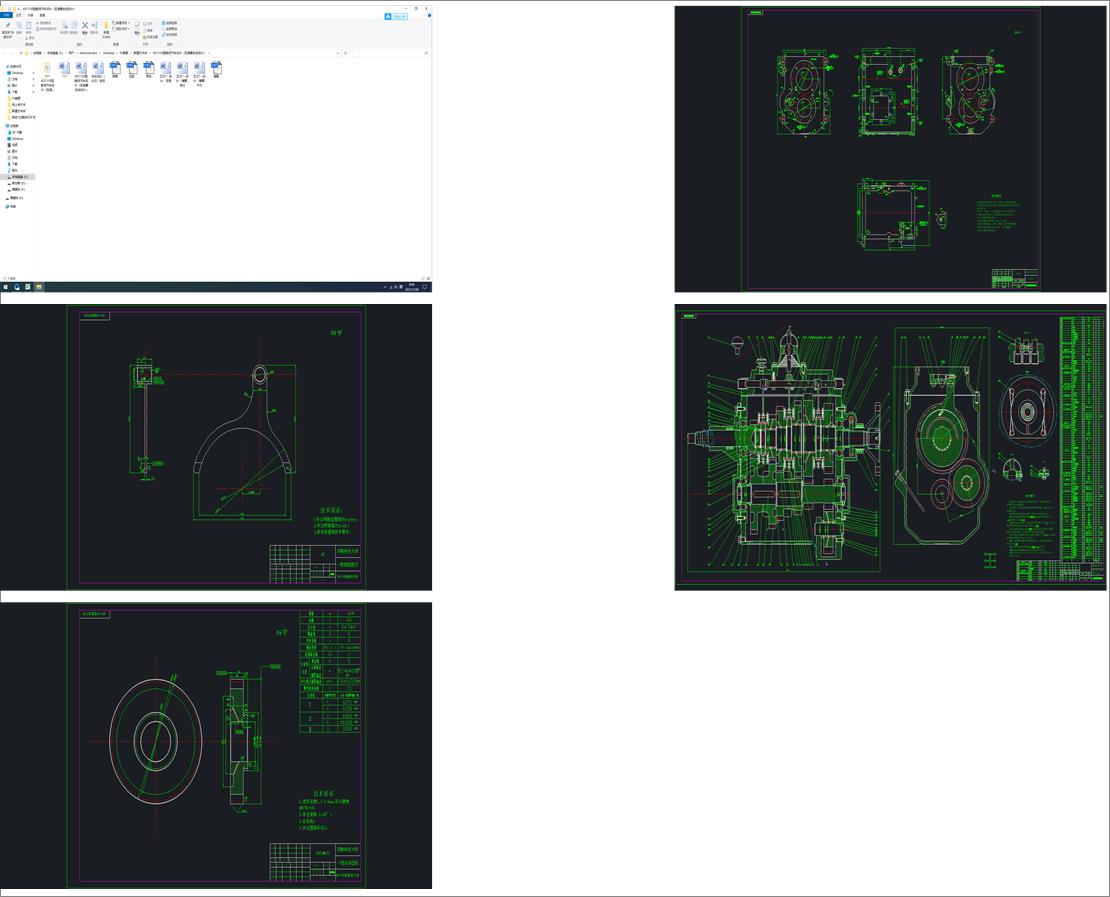This screenshot has height=897, width=1110.
Task: Open the Windows Start menu
Action: coord(6,287)
